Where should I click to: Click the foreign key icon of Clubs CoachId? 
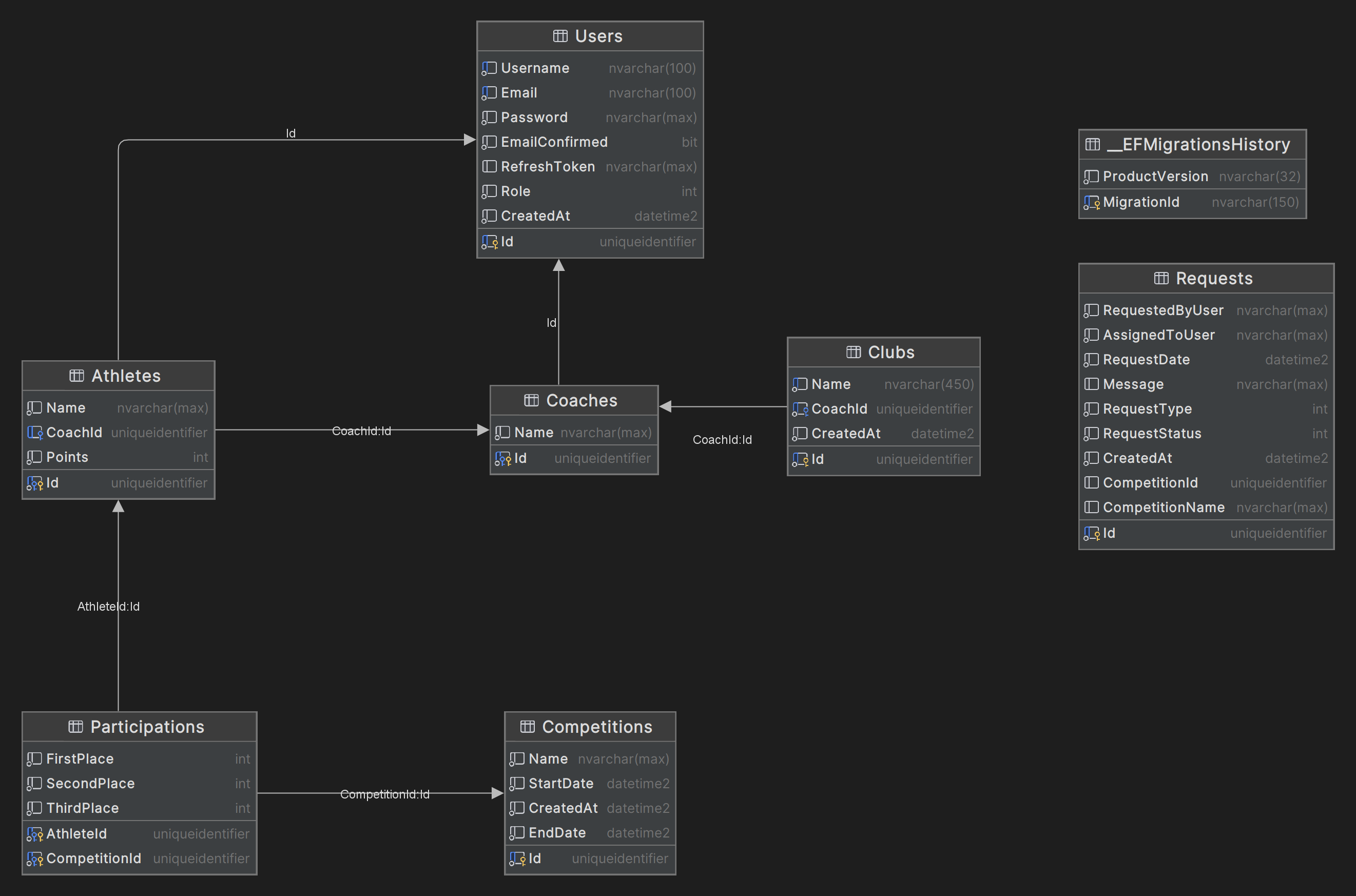point(800,409)
